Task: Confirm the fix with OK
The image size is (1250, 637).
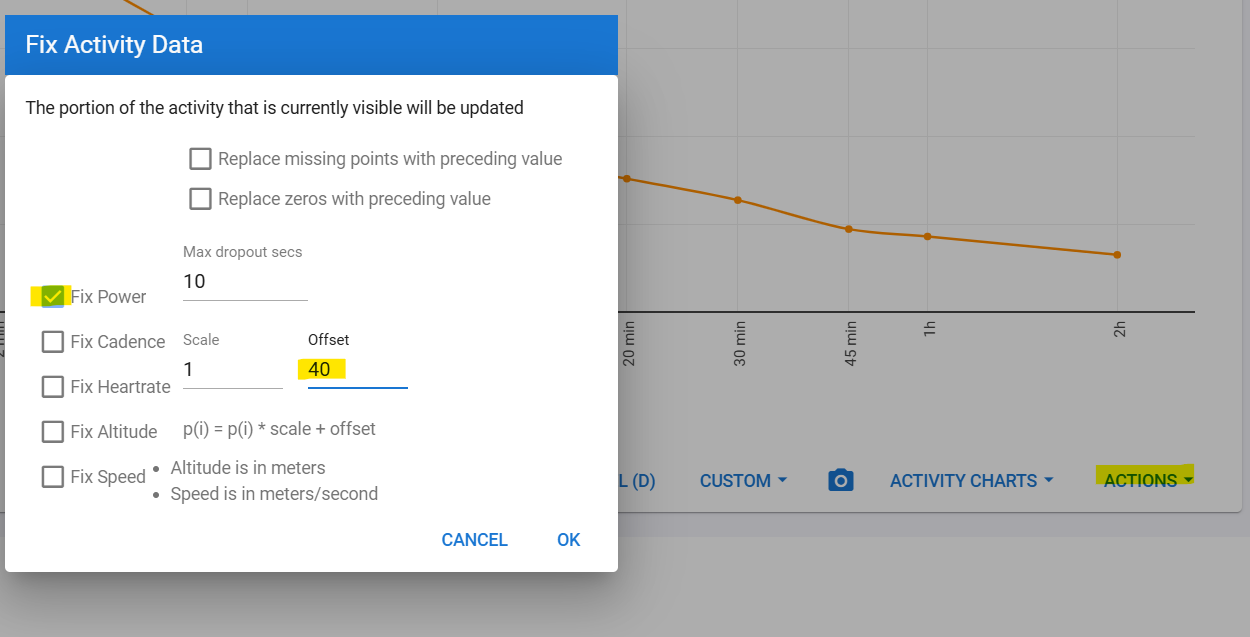Action: coord(568,540)
